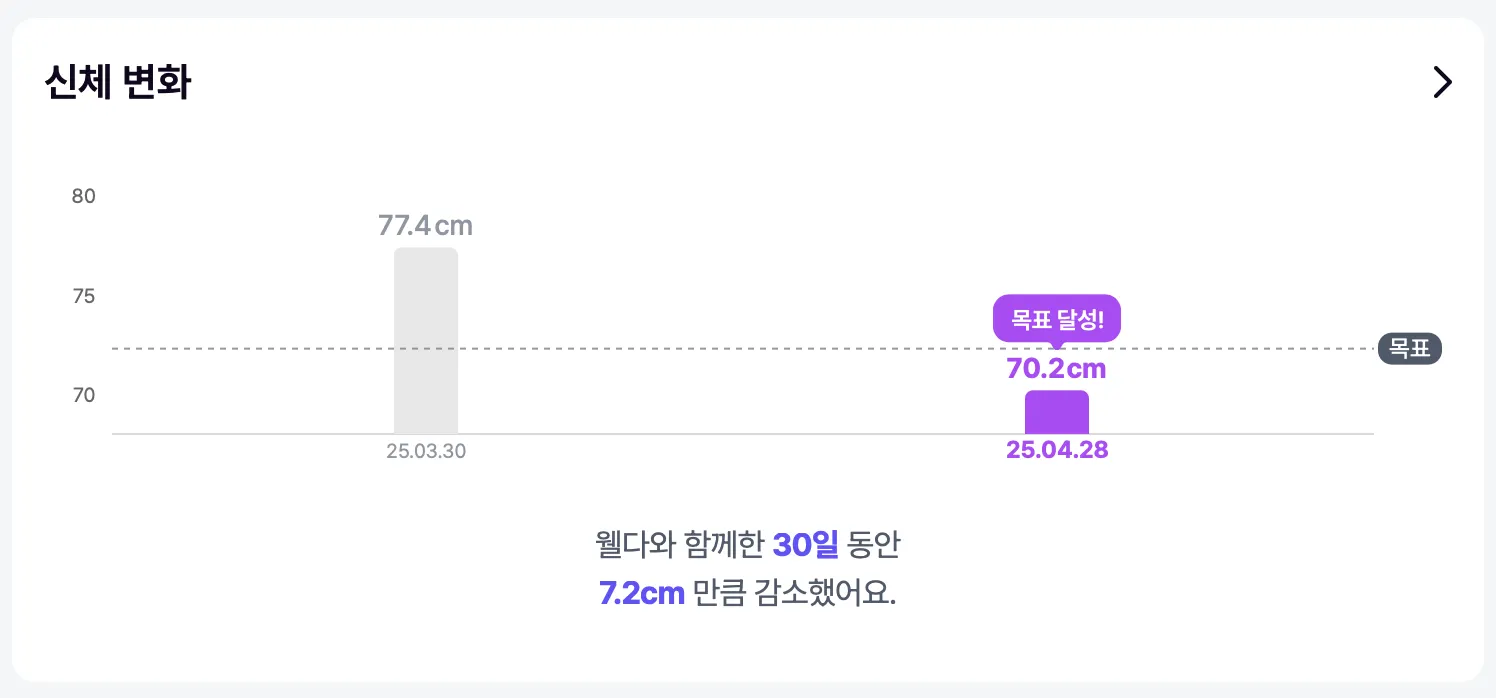
Task: Click the dark 목표 badge
Action: [1409, 349]
